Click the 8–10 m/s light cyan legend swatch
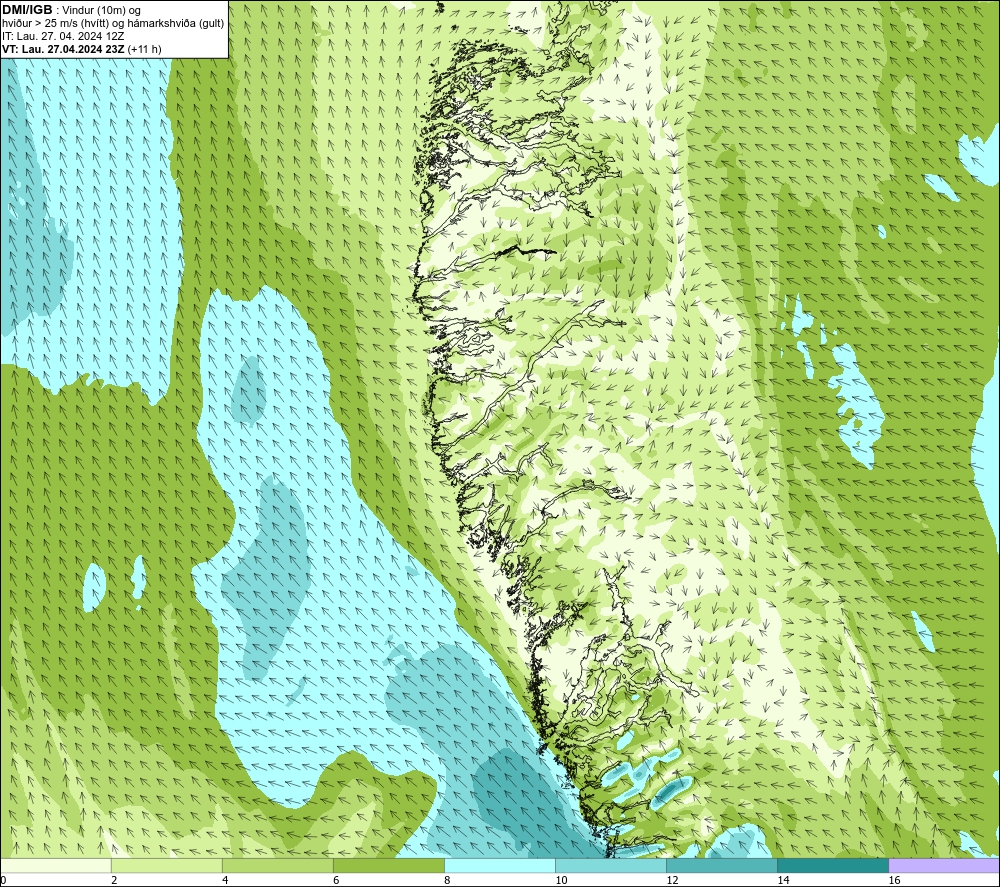The image size is (1000, 887). (x=500, y=865)
